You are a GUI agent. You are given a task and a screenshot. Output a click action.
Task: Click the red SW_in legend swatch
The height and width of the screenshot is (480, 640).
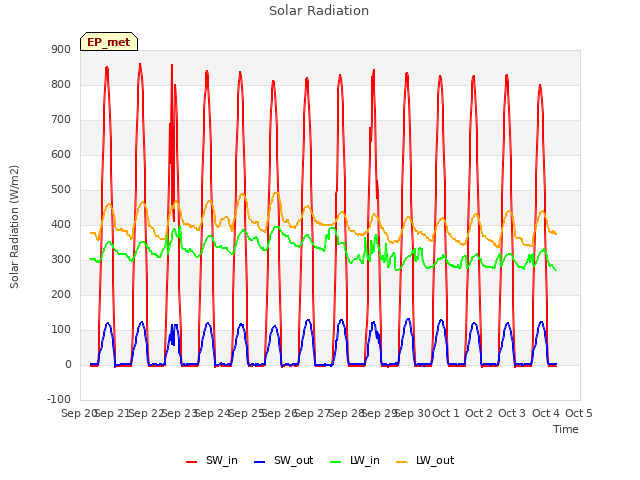coord(191,462)
